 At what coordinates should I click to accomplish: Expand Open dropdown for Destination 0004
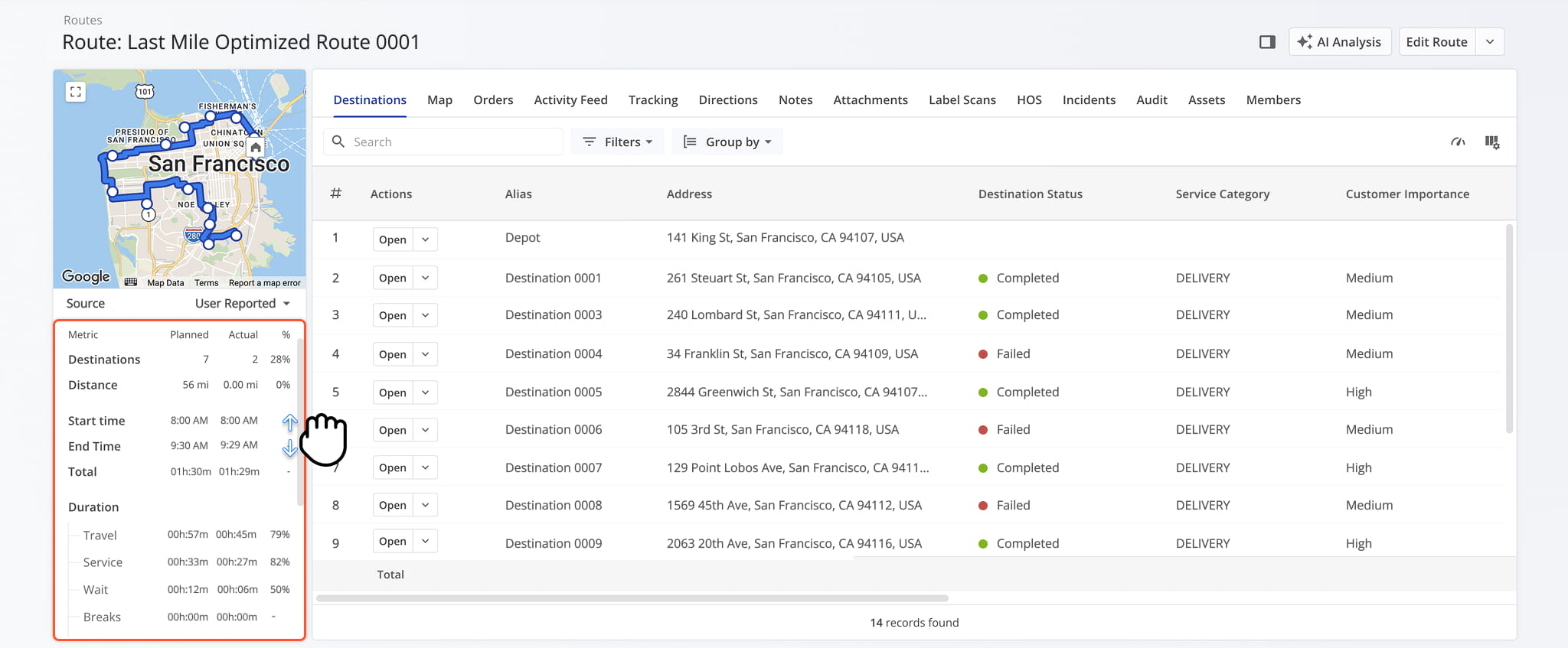click(426, 354)
